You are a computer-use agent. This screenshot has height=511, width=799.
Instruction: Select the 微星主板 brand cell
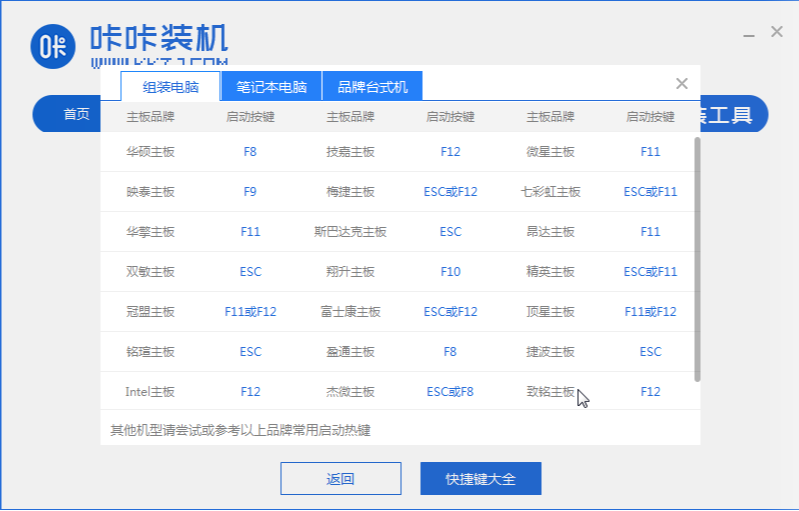point(550,152)
